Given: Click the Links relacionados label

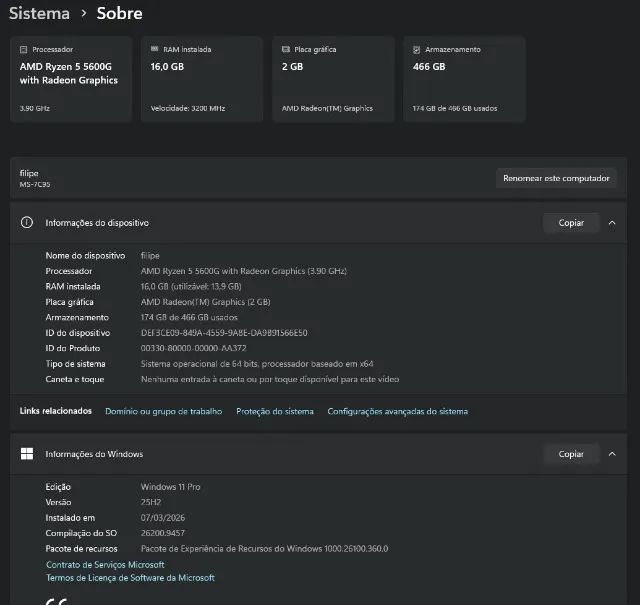Looking at the screenshot, I should [56, 411].
